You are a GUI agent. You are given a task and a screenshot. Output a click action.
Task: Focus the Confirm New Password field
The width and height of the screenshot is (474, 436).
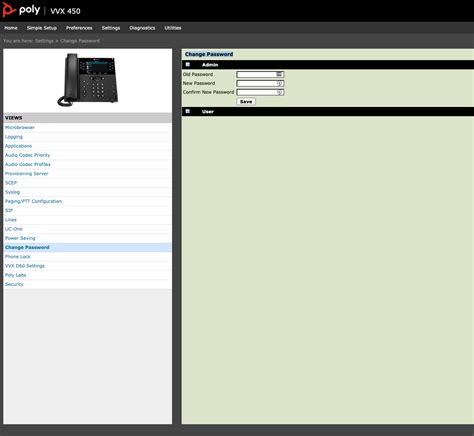coord(260,92)
